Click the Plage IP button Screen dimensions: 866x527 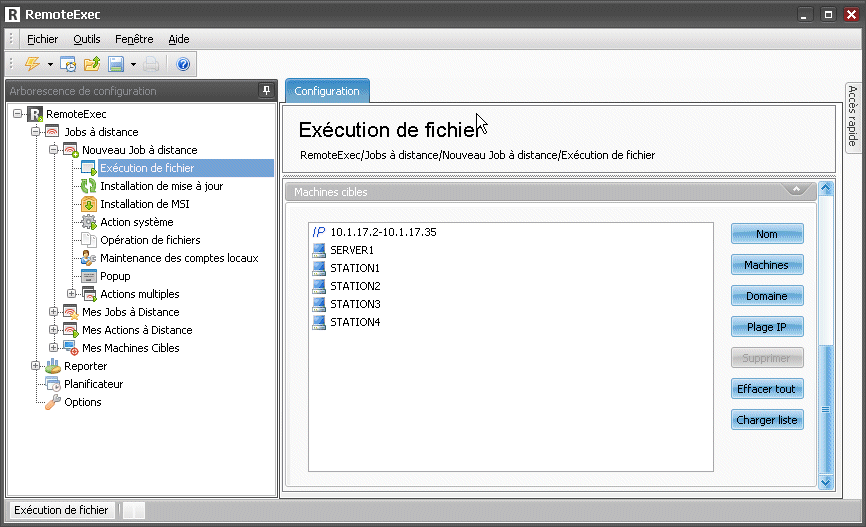[767, 326]
